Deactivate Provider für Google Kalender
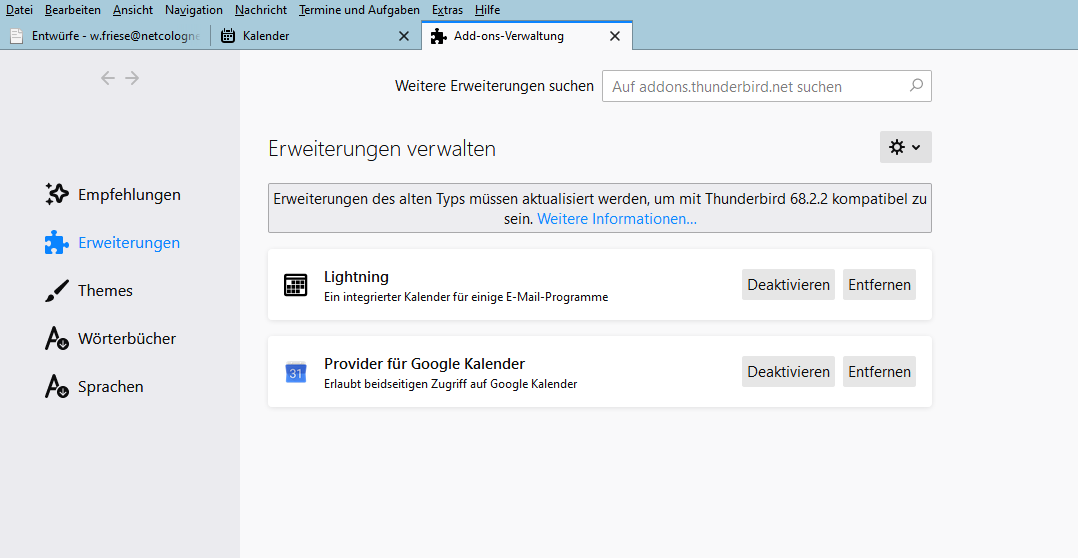Screen dimensions: 1078x558 tap(788, 371)
